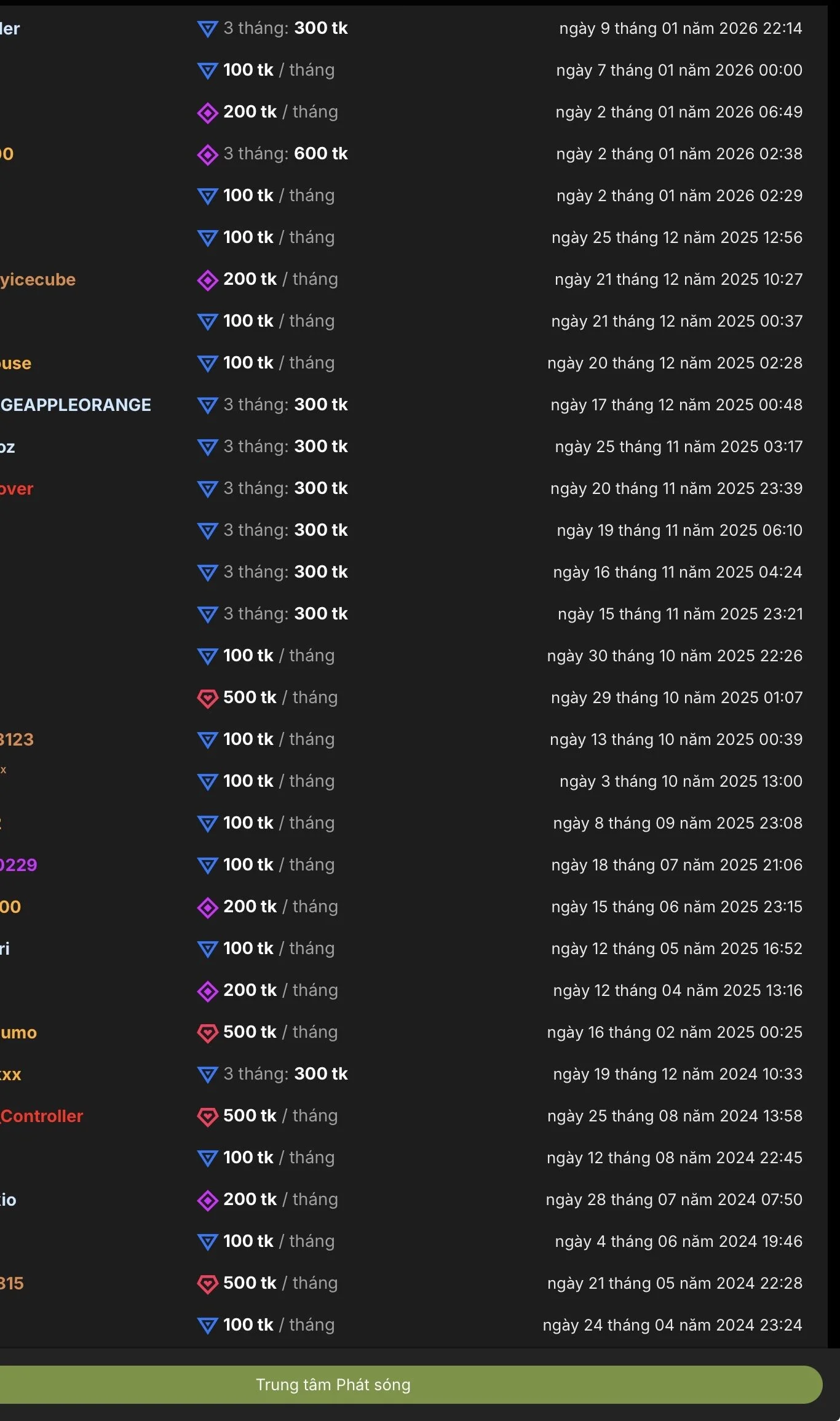Click red gem icon on 29 tháng 10 2025 row
This screenshot has height=1421, width=840.
(208, 698)
